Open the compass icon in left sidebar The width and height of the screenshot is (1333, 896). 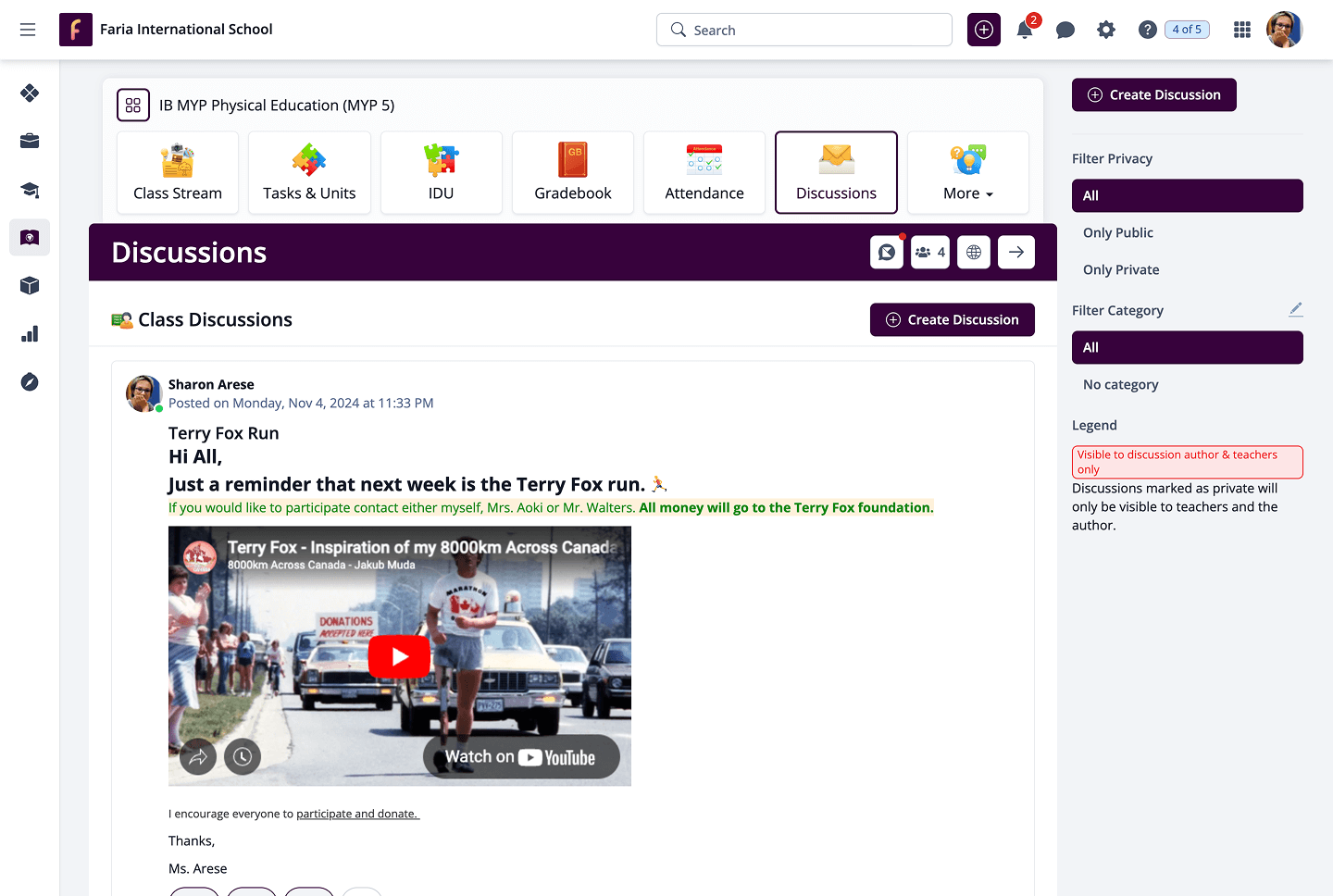coord(30,382)
